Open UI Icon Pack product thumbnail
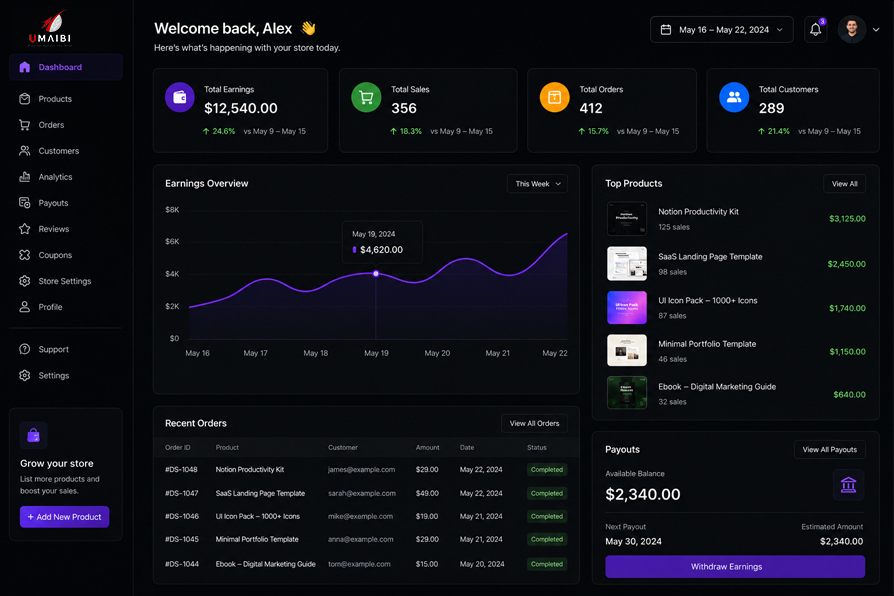894x596 pixels. pos(627,307)
